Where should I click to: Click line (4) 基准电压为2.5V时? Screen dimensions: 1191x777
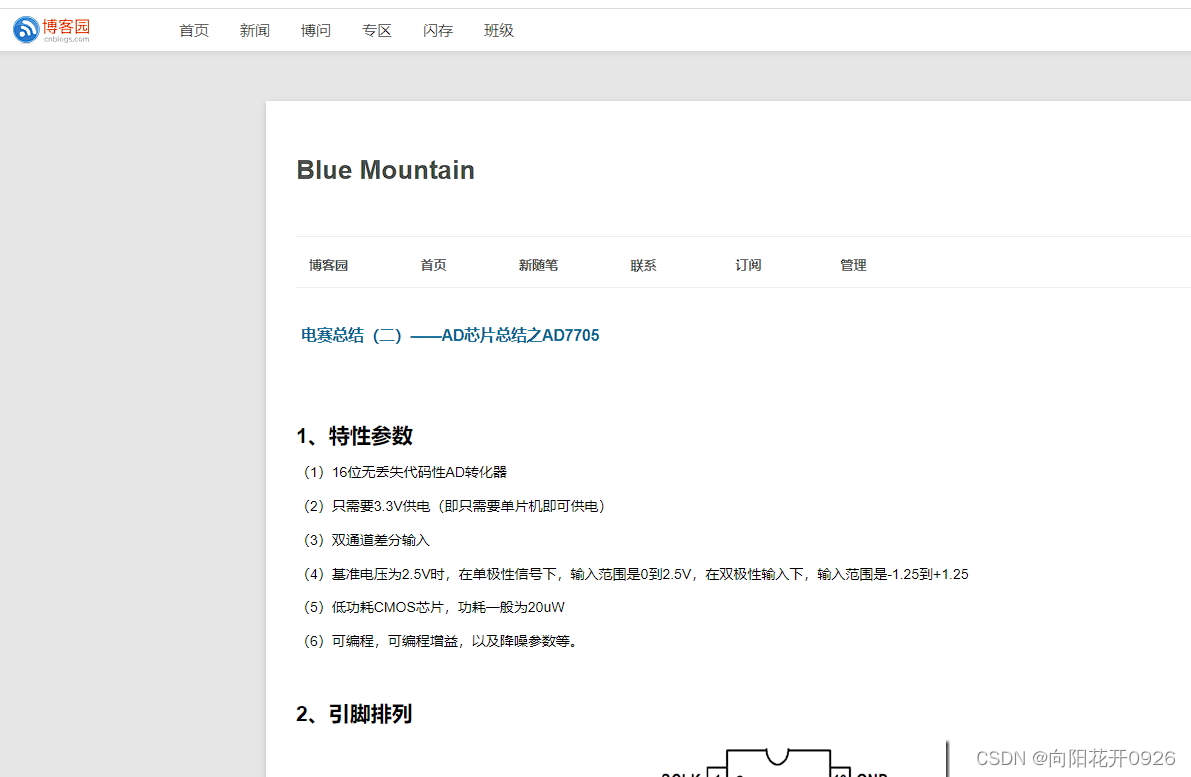coord(635,574)
